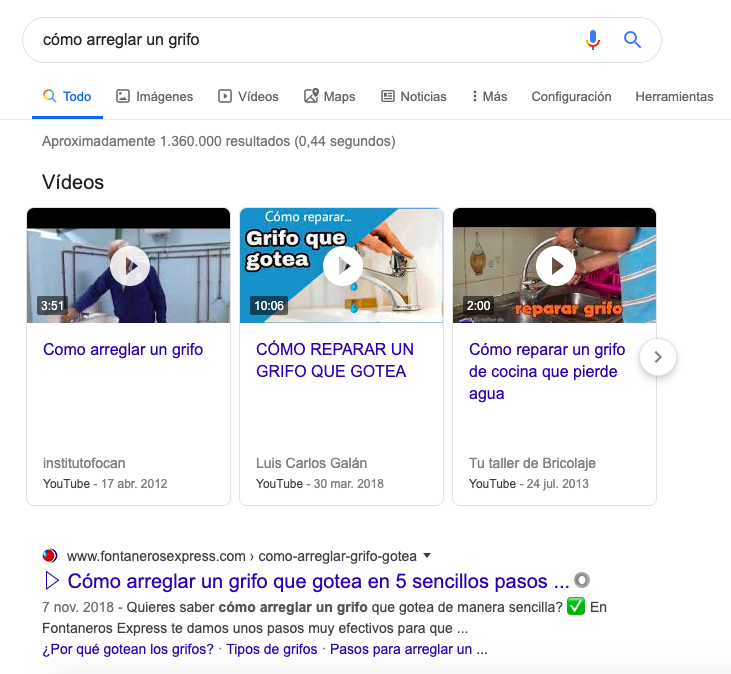
Task: Go to the Noticias tab
Action: coord(413,97)
